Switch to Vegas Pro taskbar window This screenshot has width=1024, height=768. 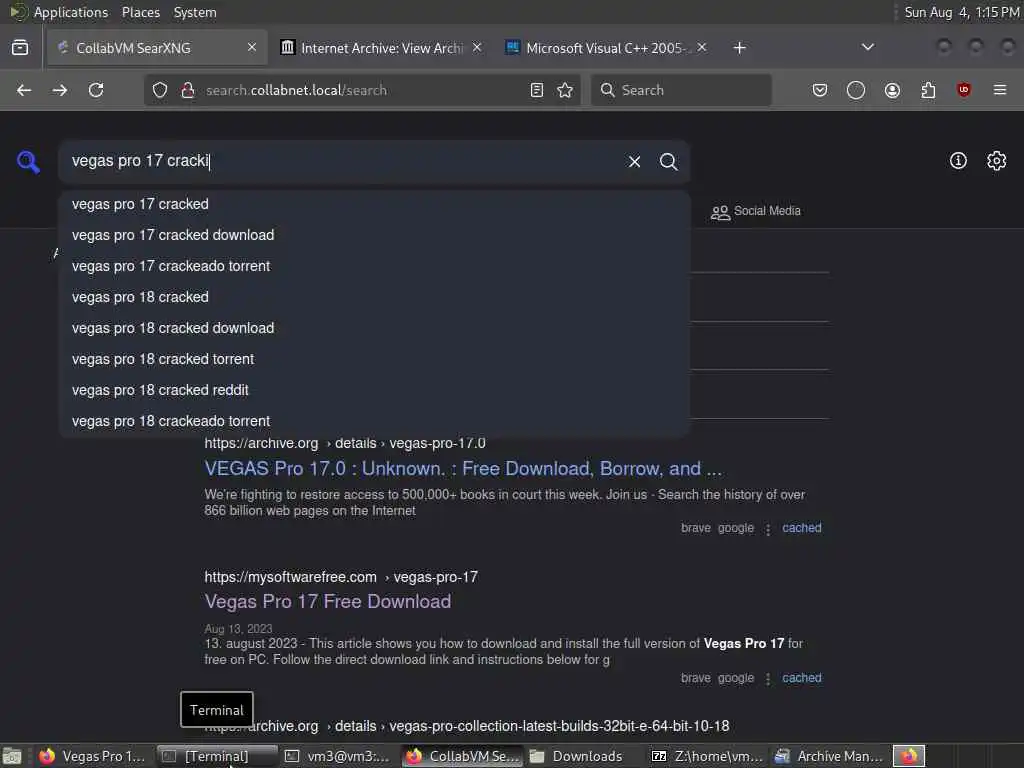click(91, 756)
